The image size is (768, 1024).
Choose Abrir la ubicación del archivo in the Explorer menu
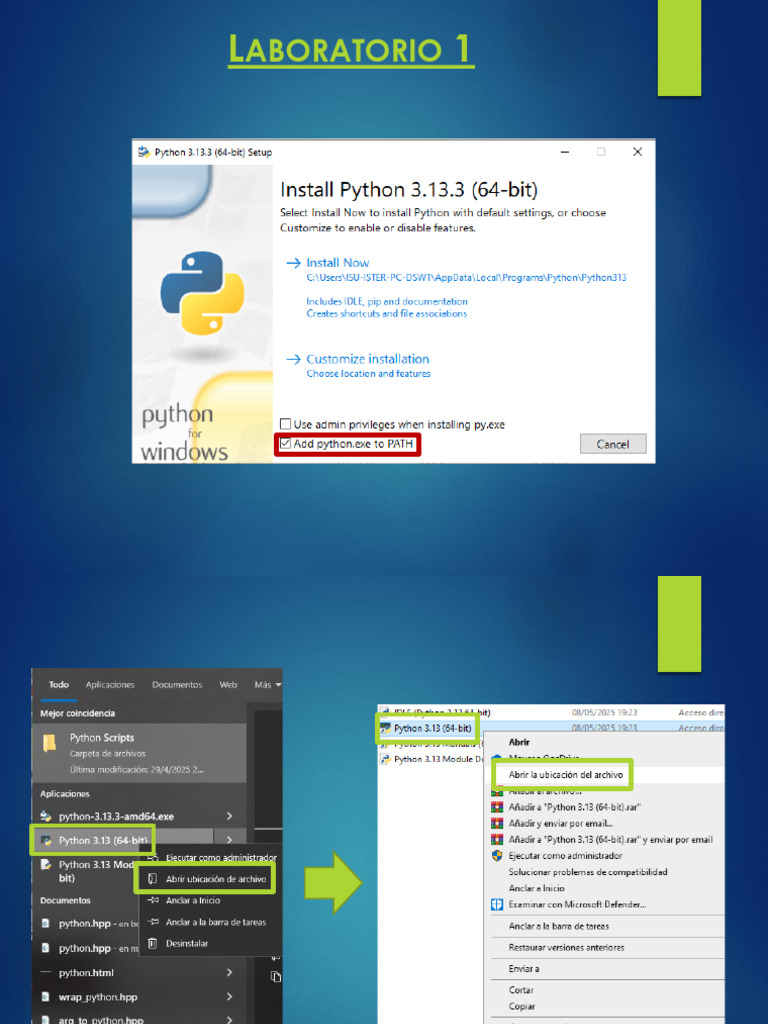(x=566, y=775)
